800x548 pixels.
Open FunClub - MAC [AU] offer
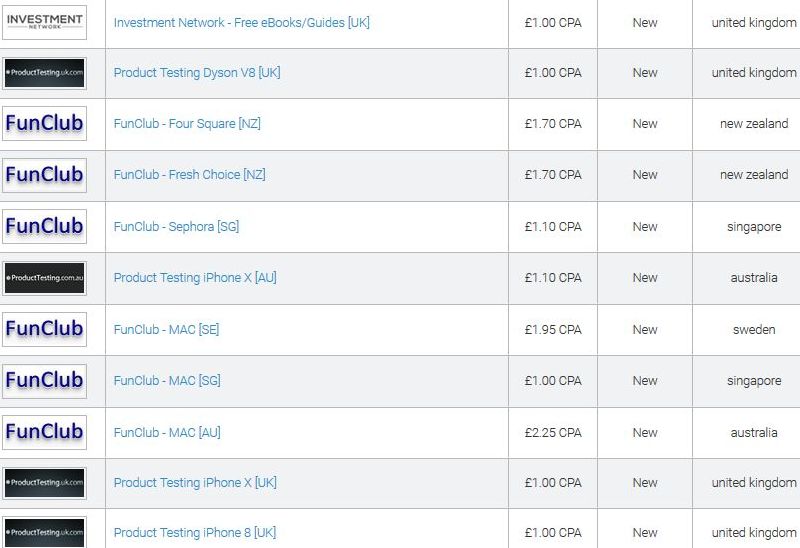[x=167, y=433]
